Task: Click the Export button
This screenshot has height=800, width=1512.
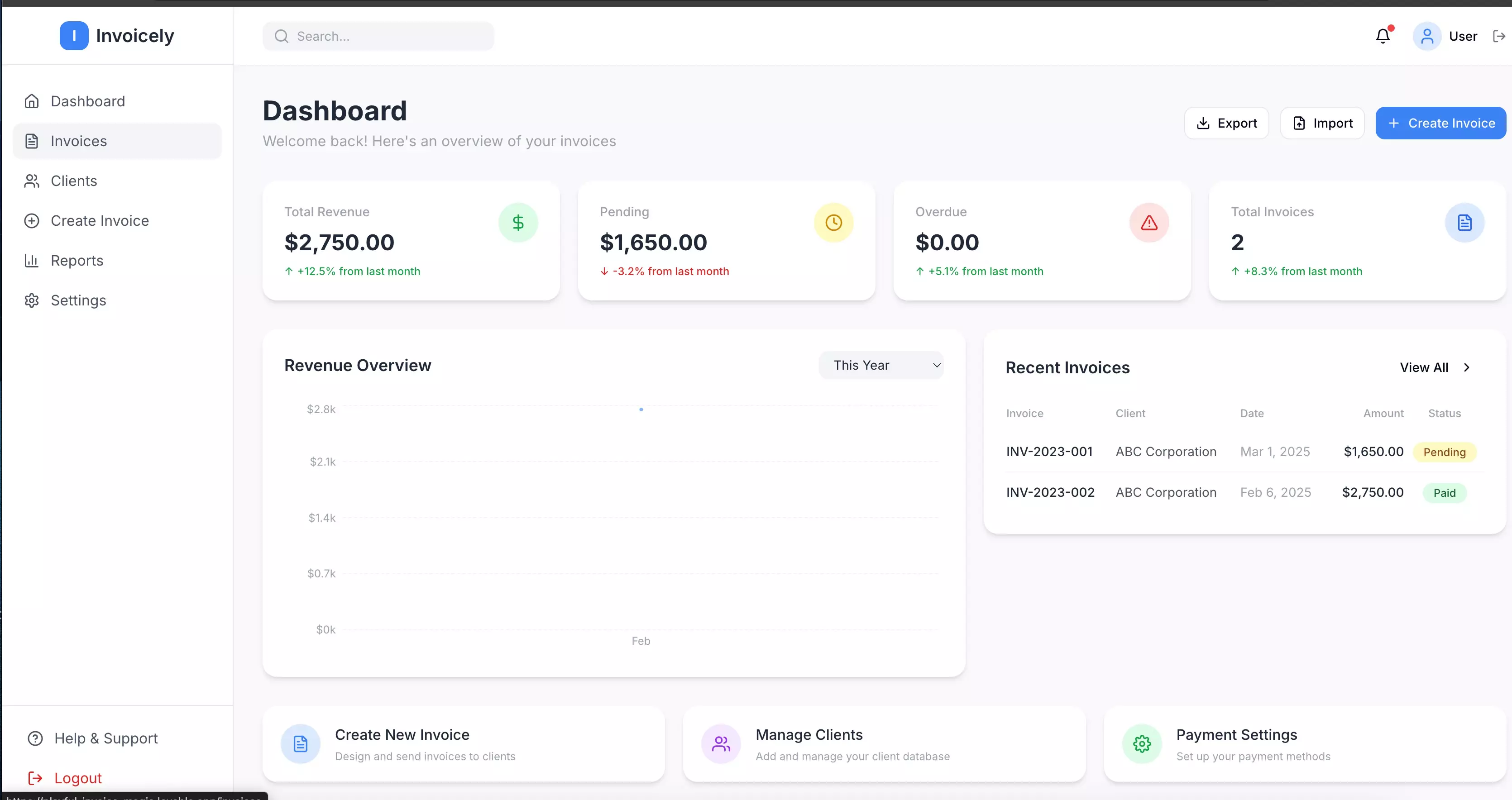Action: point(1226,123)
